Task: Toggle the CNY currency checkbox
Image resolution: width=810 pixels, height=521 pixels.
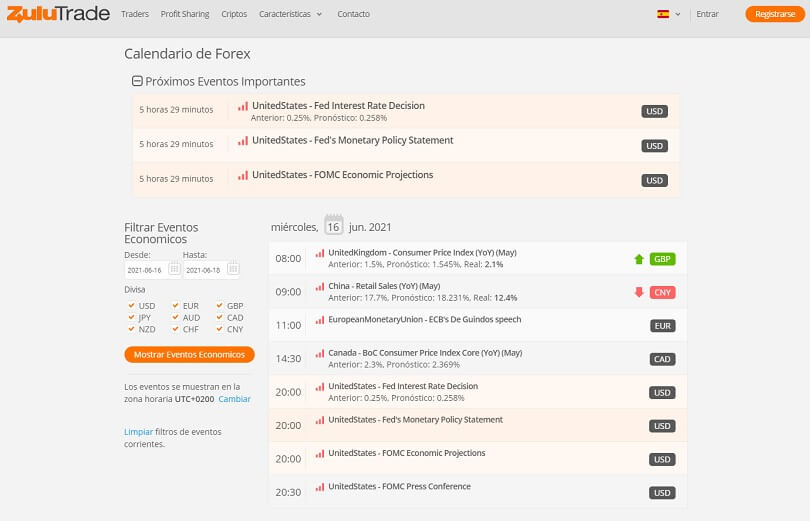Action: [x=220, y=328]
